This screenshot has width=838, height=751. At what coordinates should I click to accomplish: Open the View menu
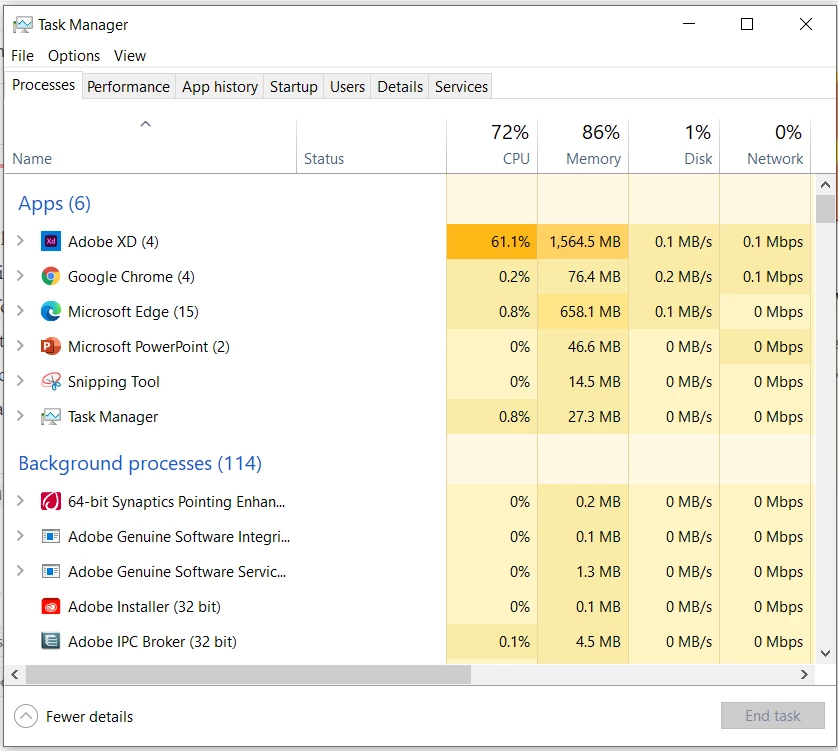(130, 56)
